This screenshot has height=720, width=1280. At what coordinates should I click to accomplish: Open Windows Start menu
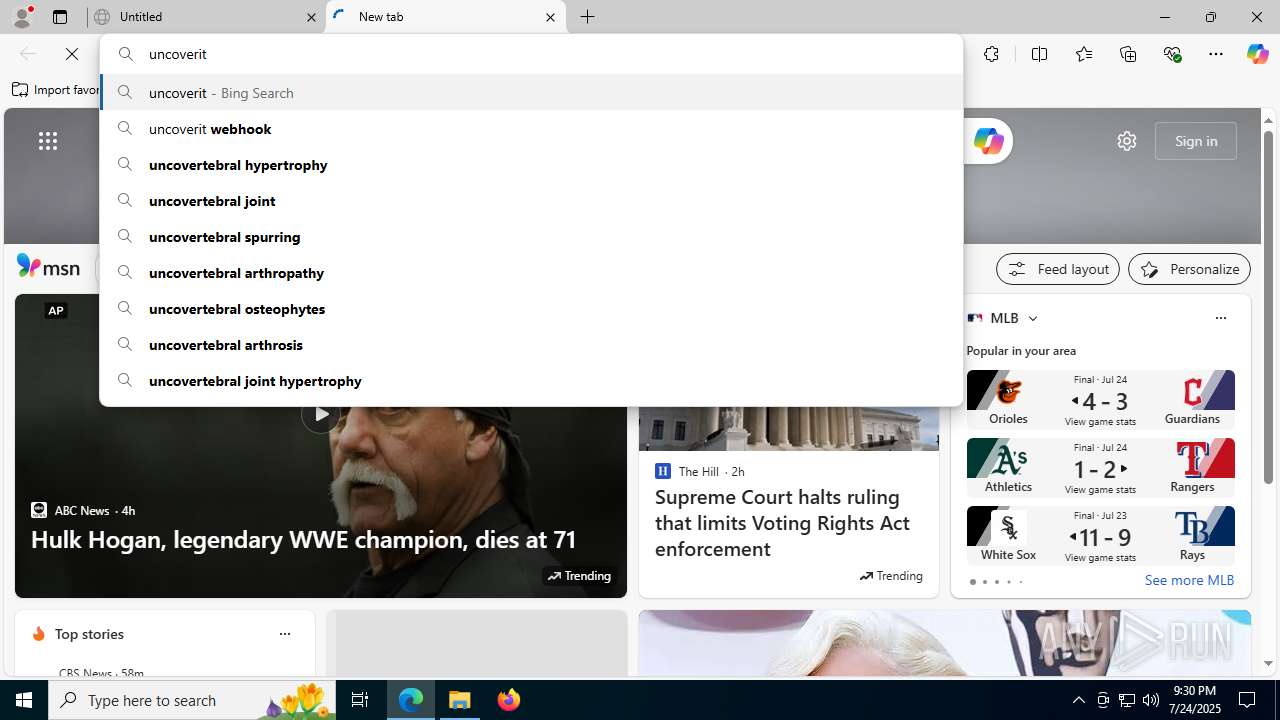click(24, 700)
